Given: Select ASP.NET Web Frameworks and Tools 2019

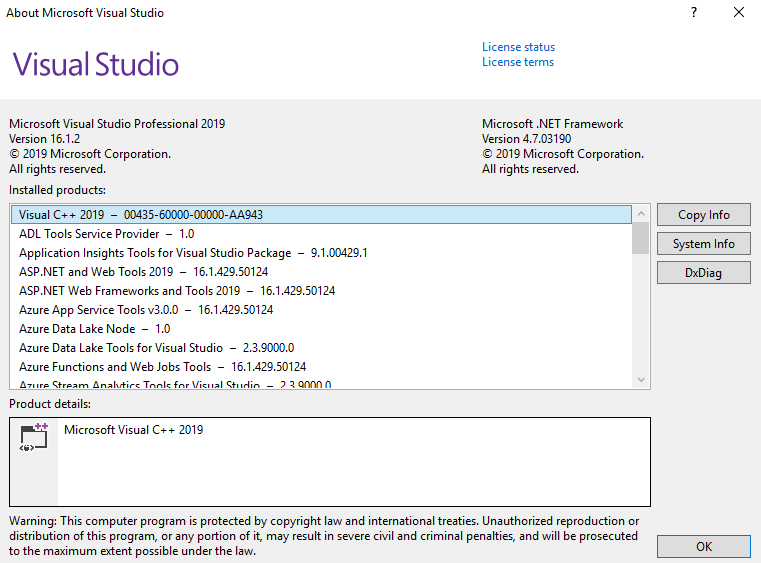Looking at the screenshot, I should tap(321, 291).
